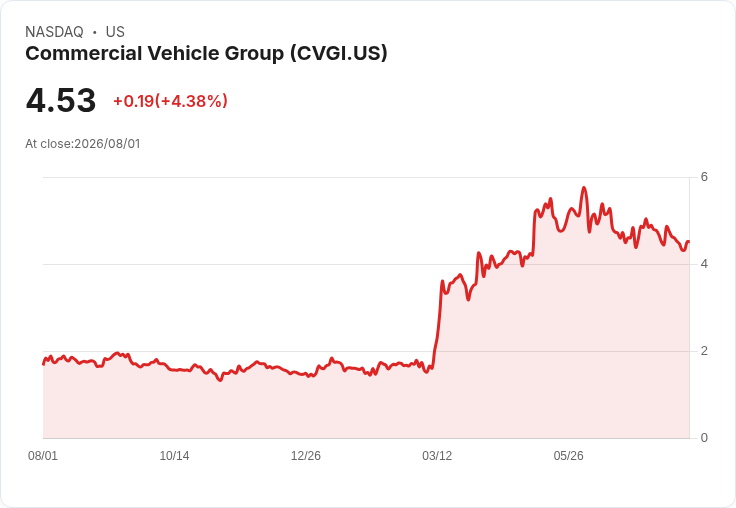Click the end point of the price line
736x508 pixels.
pos(689,241)
